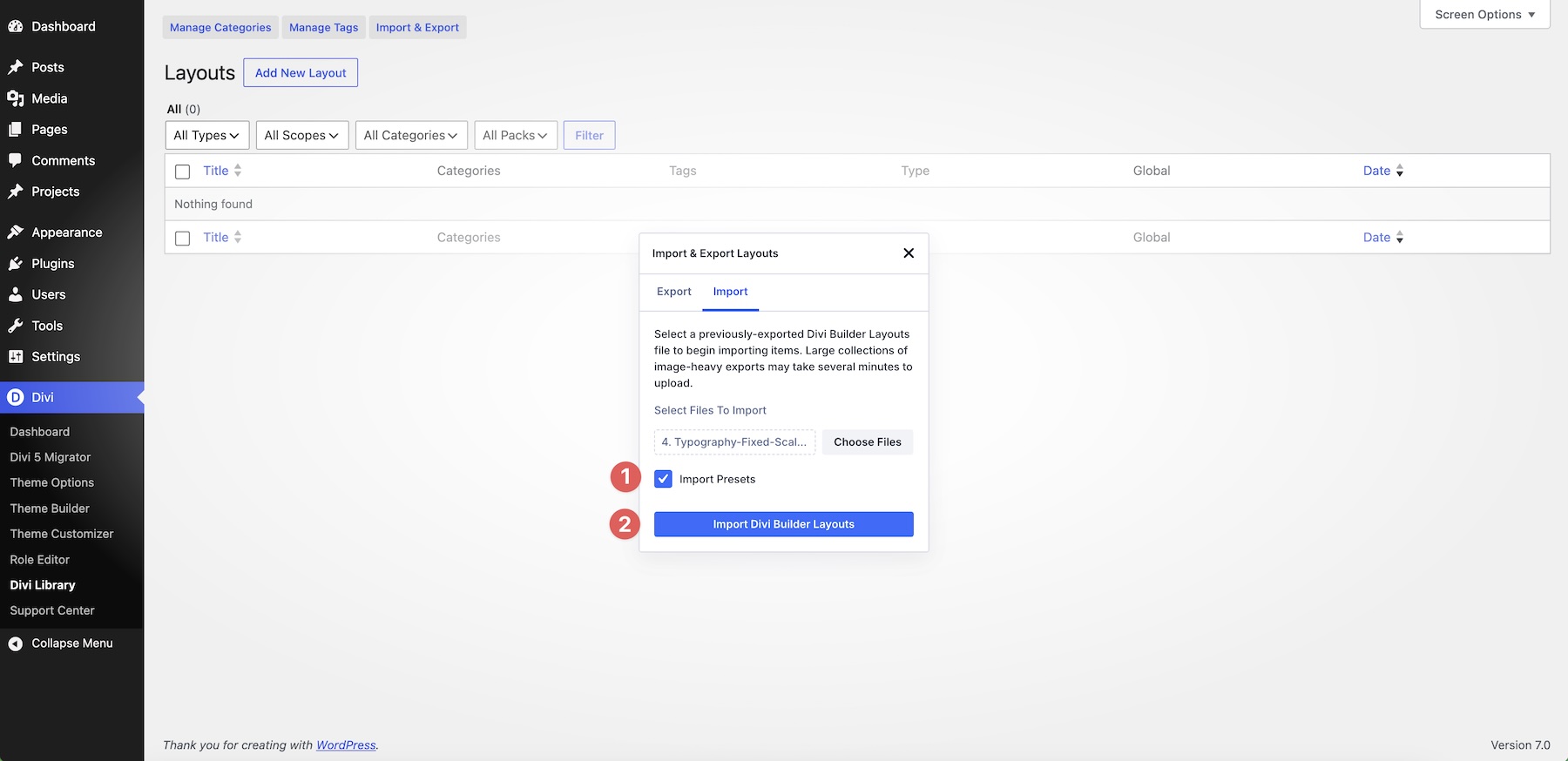Click the Choose Files button
Image resolution: width=1568 pixels, height=761 pixels.
[868, 442]
